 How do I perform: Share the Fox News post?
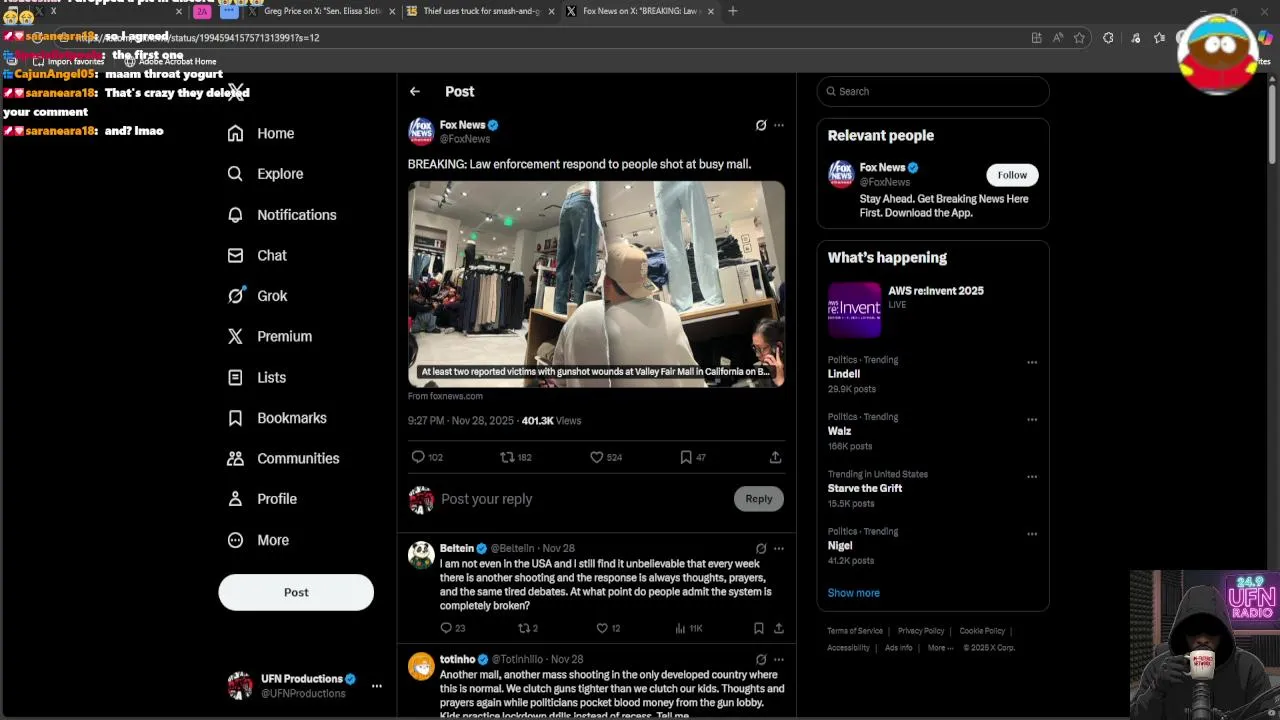[775, 457]
